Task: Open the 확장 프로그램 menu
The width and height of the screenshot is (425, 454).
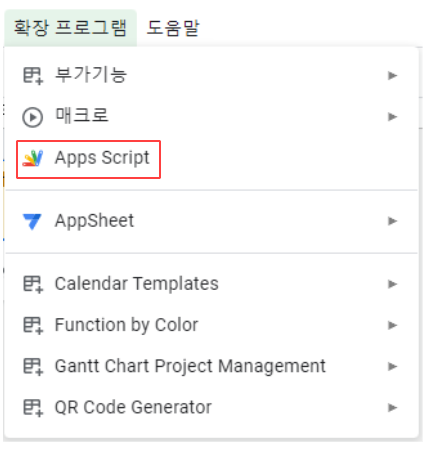Action: (70, 28)
